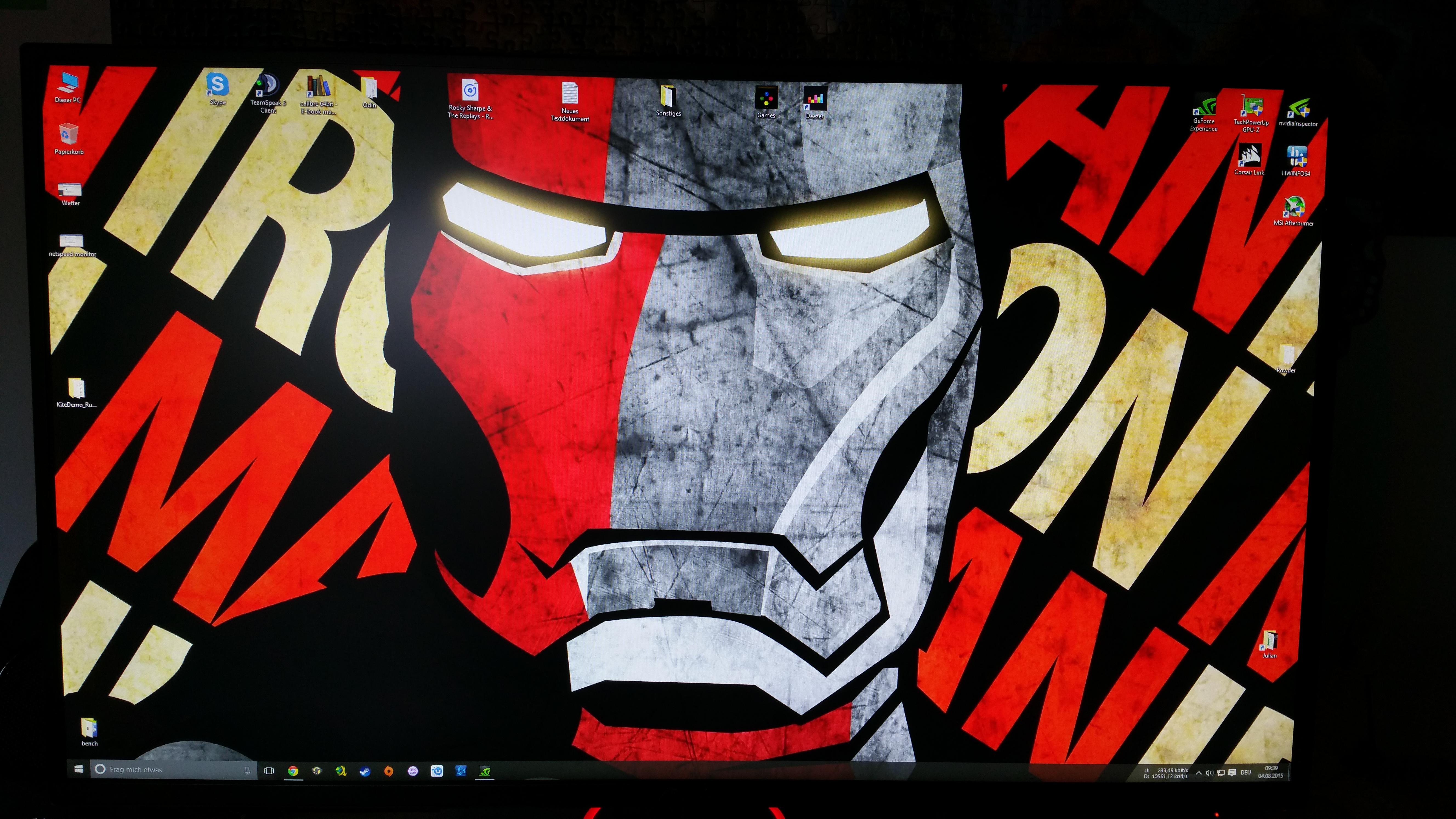
Task: Switch the DEU input language indicator
Action: 1245,772
